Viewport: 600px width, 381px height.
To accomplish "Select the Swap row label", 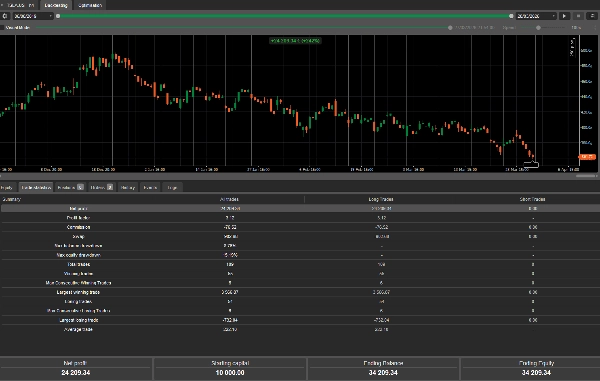I will tap(78, 236).
